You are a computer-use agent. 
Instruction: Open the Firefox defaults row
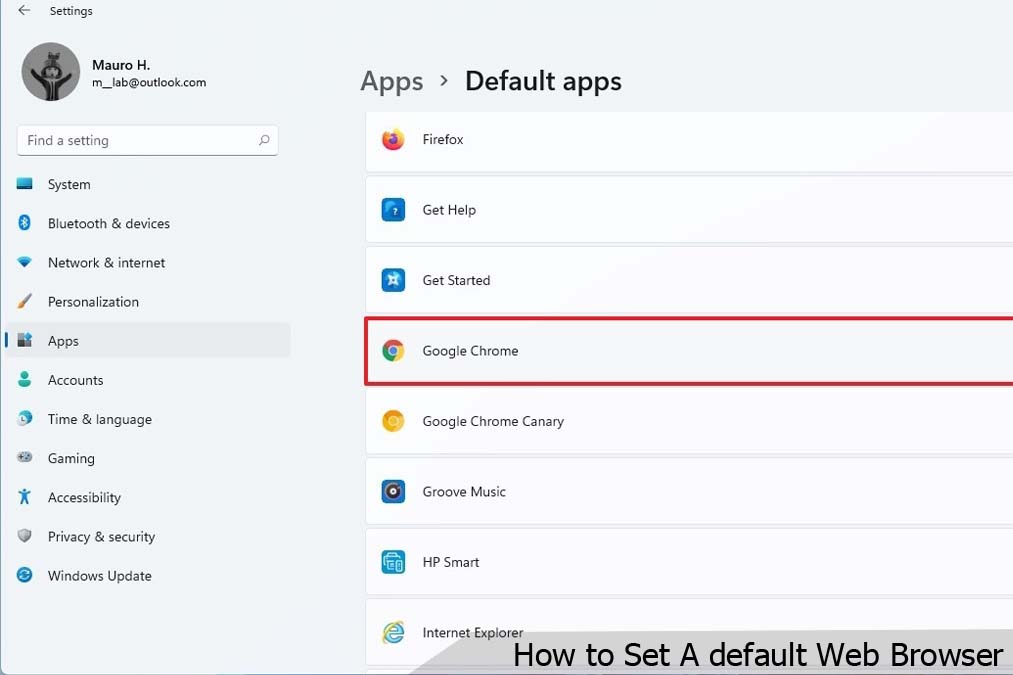[689, 141]
